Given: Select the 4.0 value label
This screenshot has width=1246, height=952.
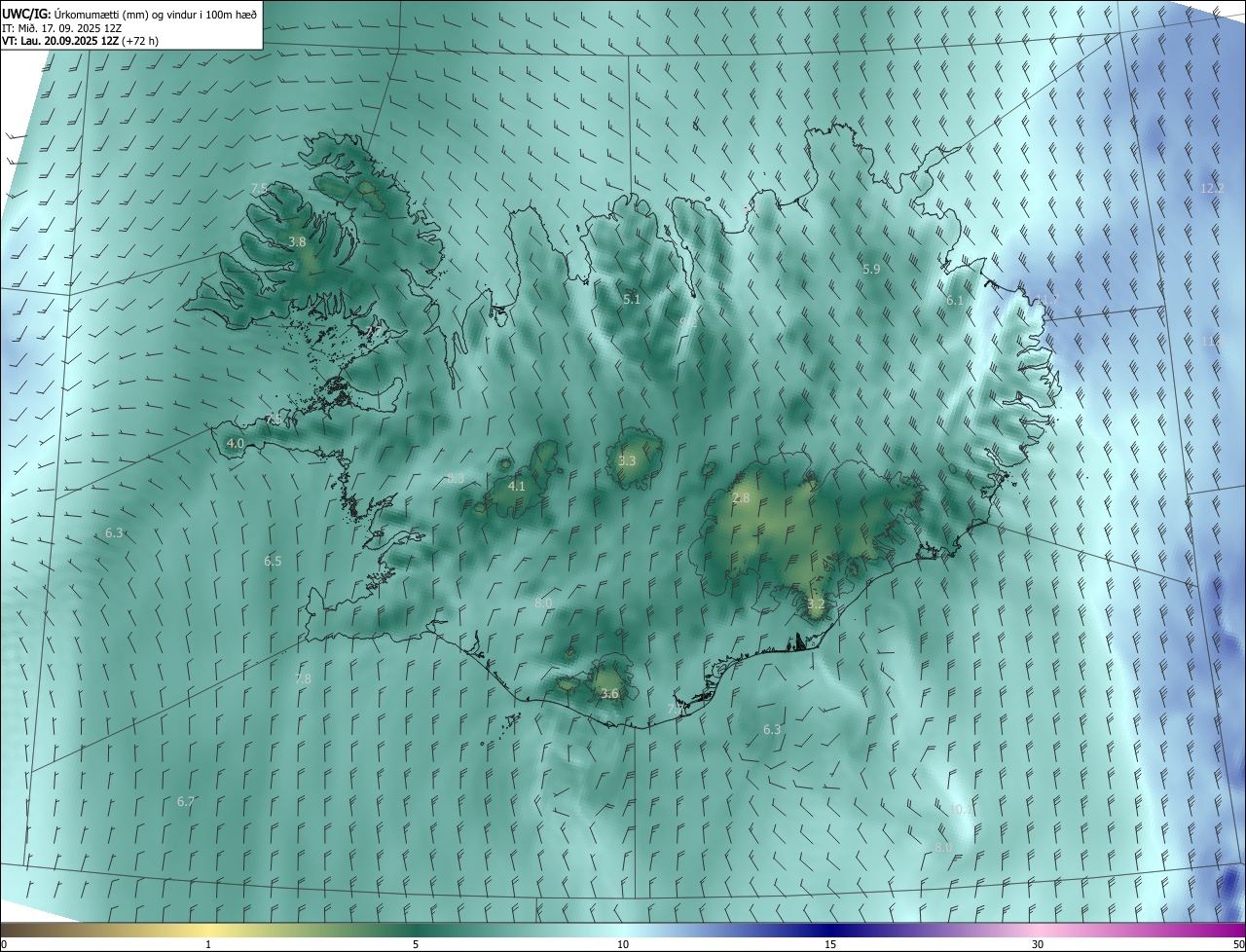Looking at the screenshot, I should click(x=235, y=443).
